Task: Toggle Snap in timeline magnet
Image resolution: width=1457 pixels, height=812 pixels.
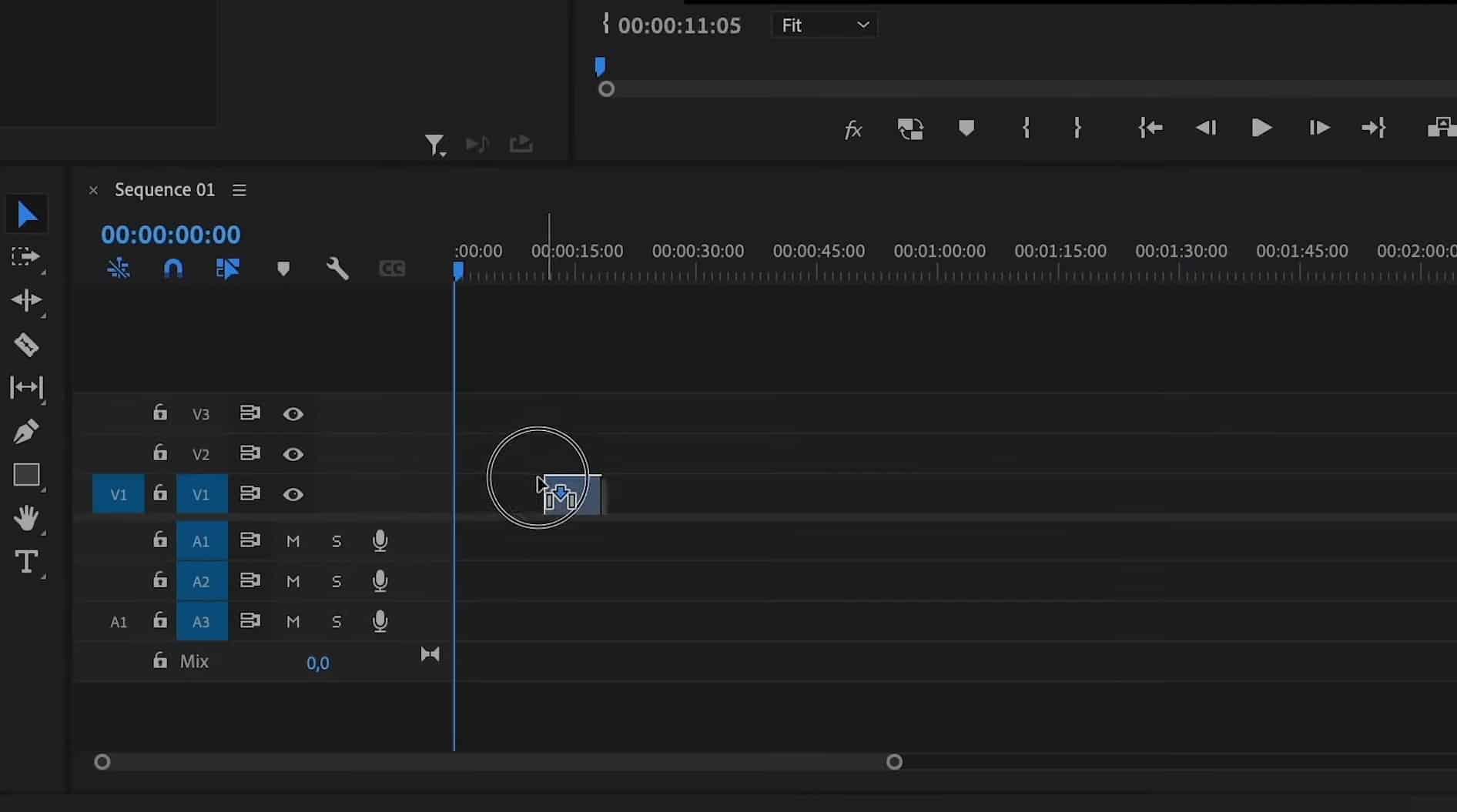Action: coord(173,269)
